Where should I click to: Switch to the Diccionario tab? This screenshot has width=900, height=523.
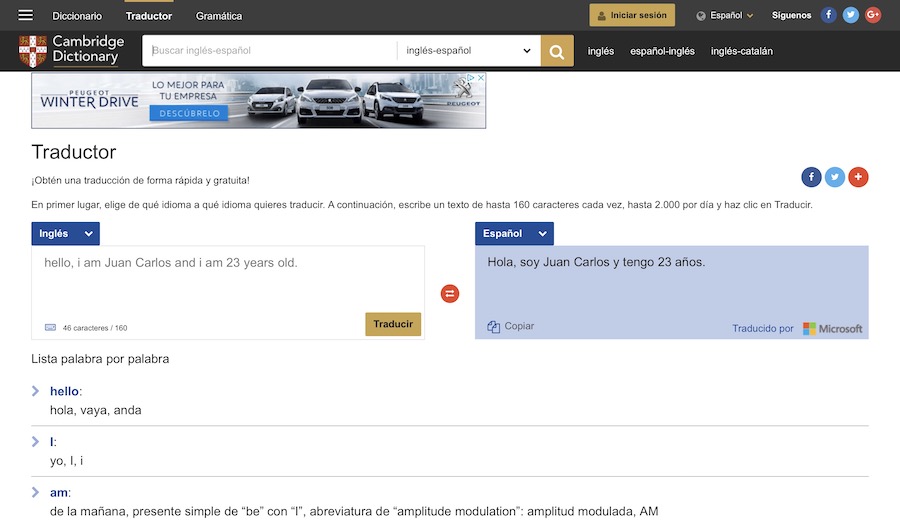click(x=77, y=16)
